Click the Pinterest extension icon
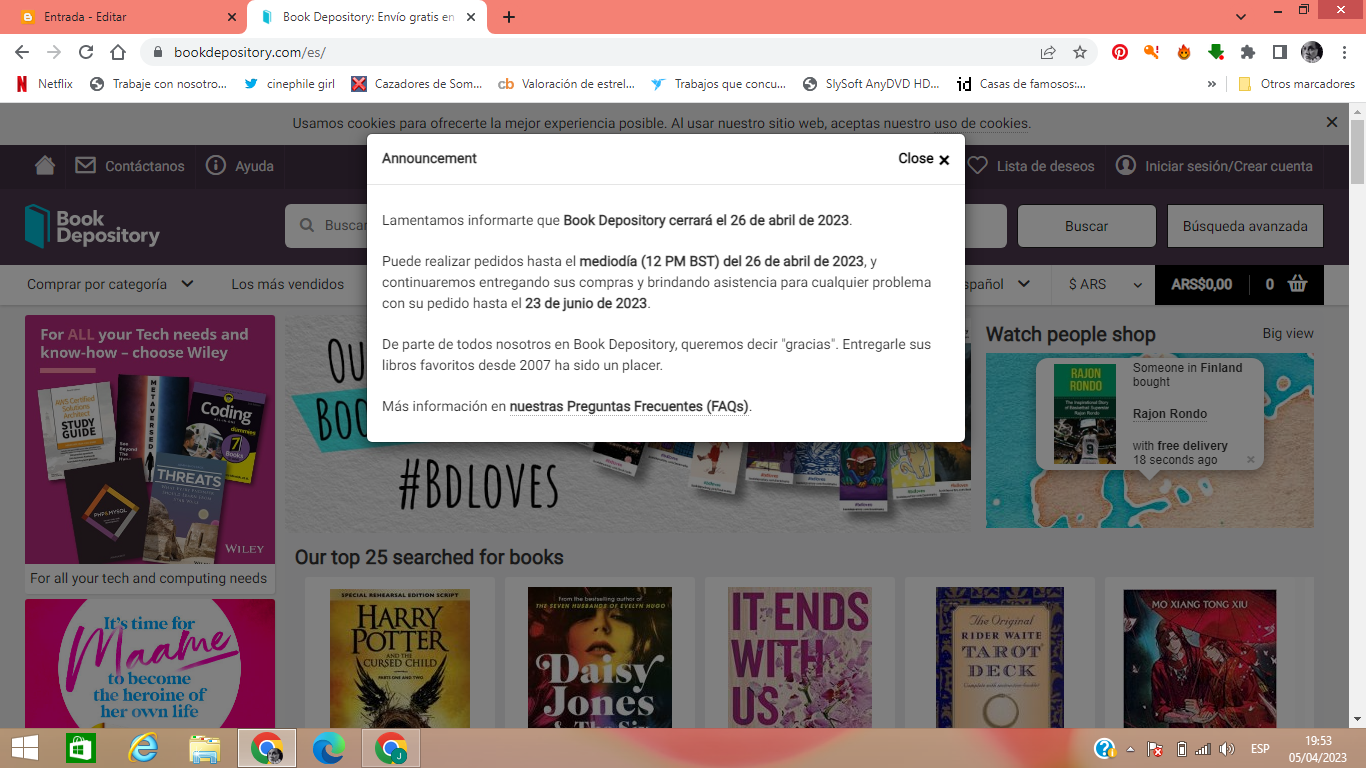This screenshot has height=768, width=1366. pyautogui.click(x=1120, y=52)
